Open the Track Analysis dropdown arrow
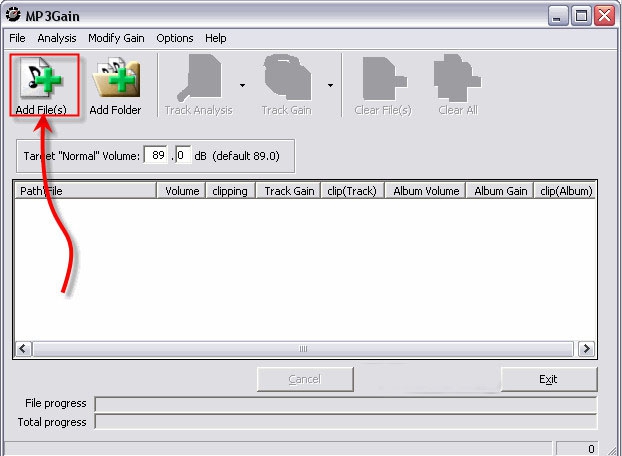Image resolution: width=622 pixels, height=456 pixels. coord(242,85)
